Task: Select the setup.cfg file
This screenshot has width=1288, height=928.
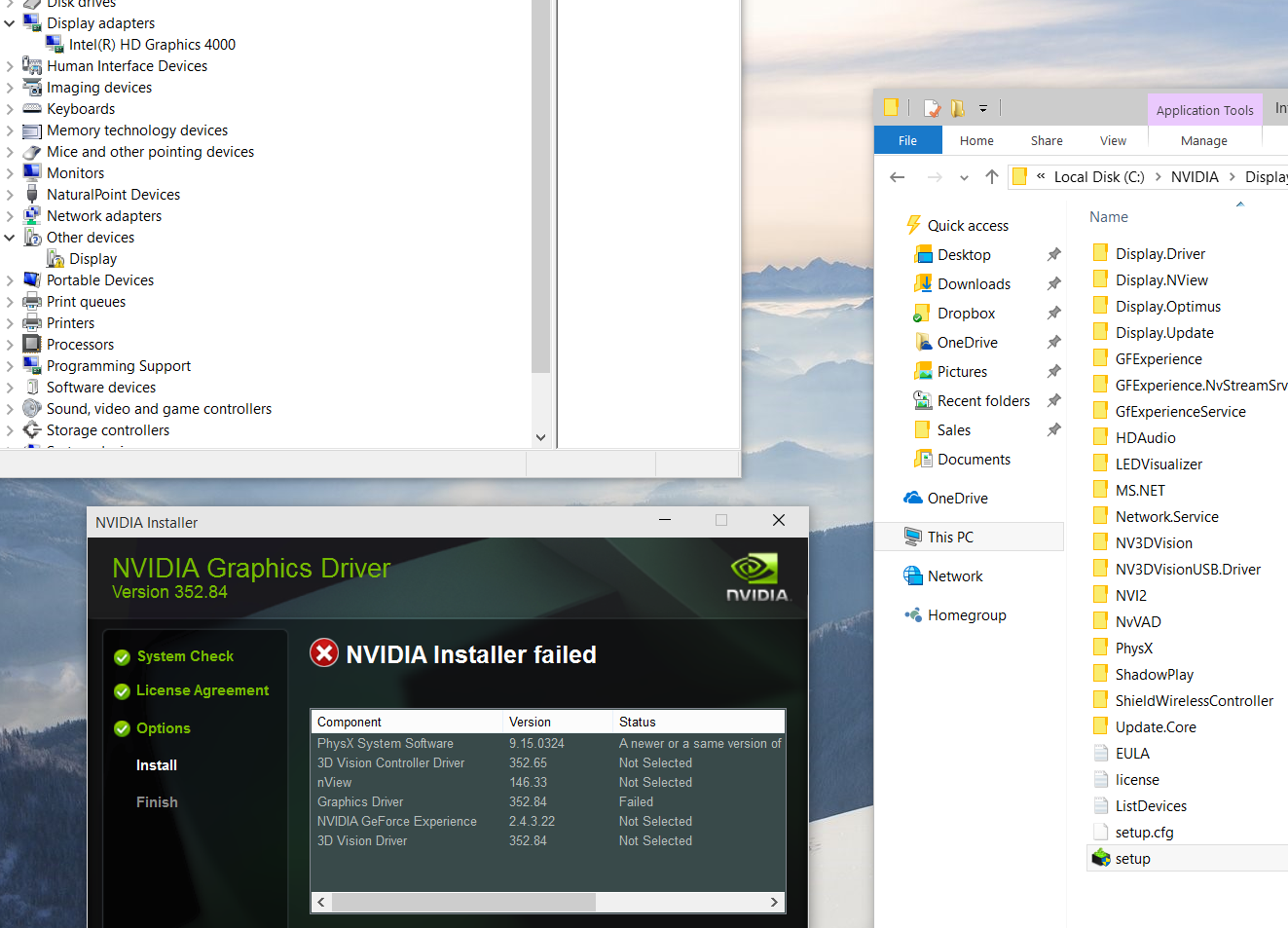Action: tap(1144, 832)
